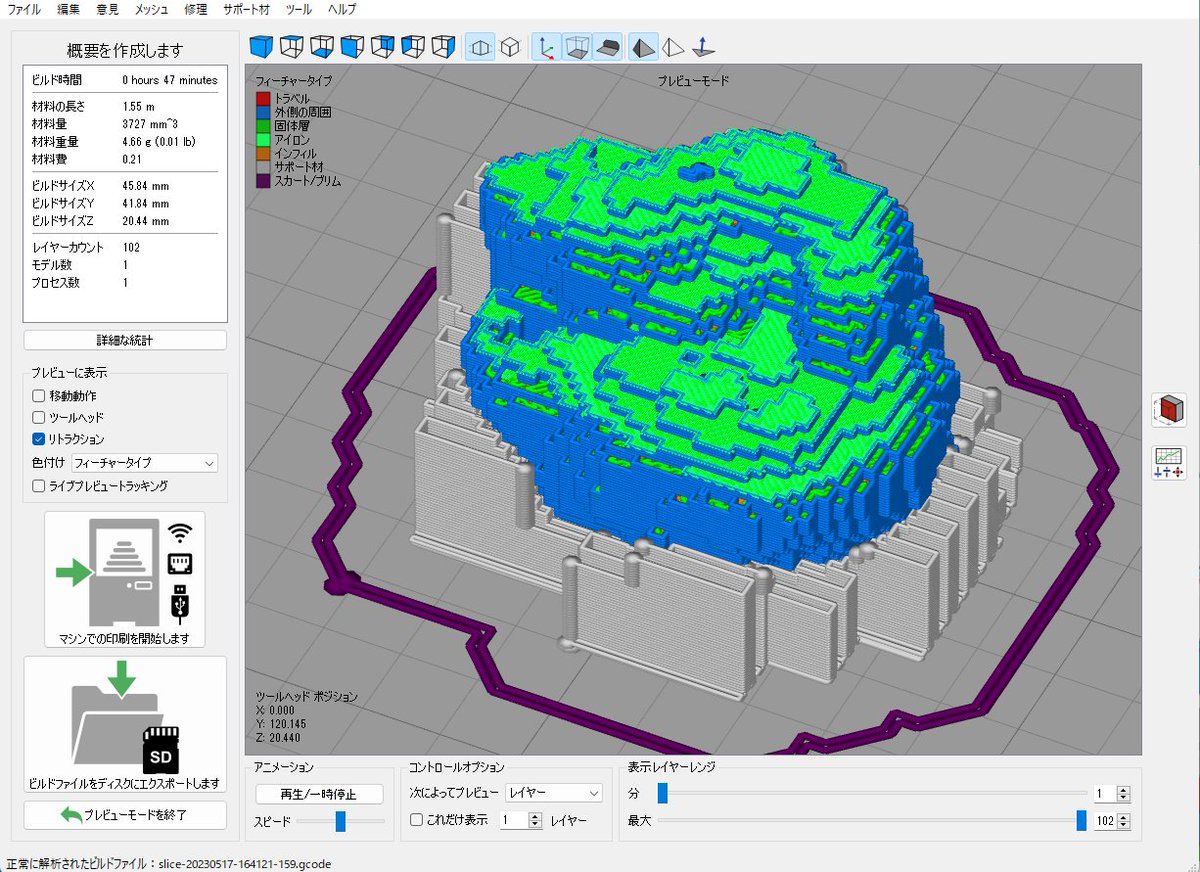Open ファイル menu

tap(25, 10)
